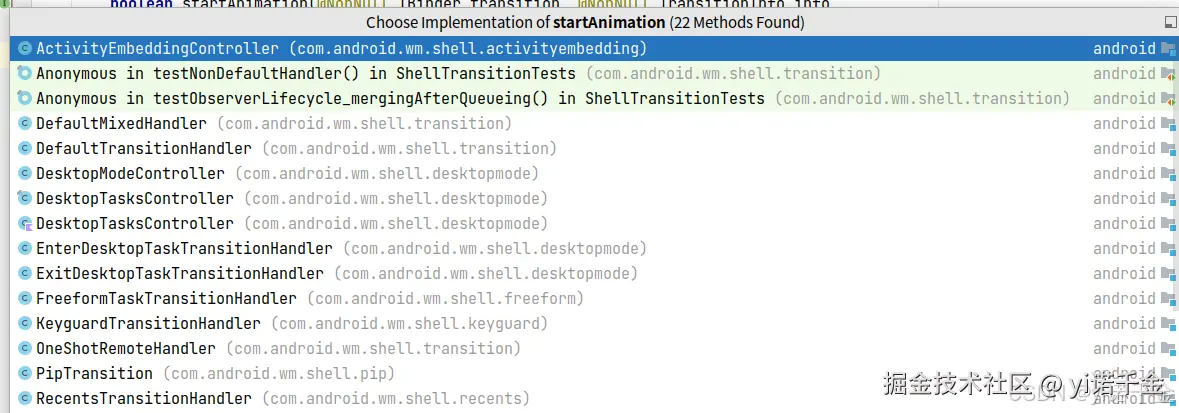Select RecentsTransitionHandler in the list

(143, 398)
